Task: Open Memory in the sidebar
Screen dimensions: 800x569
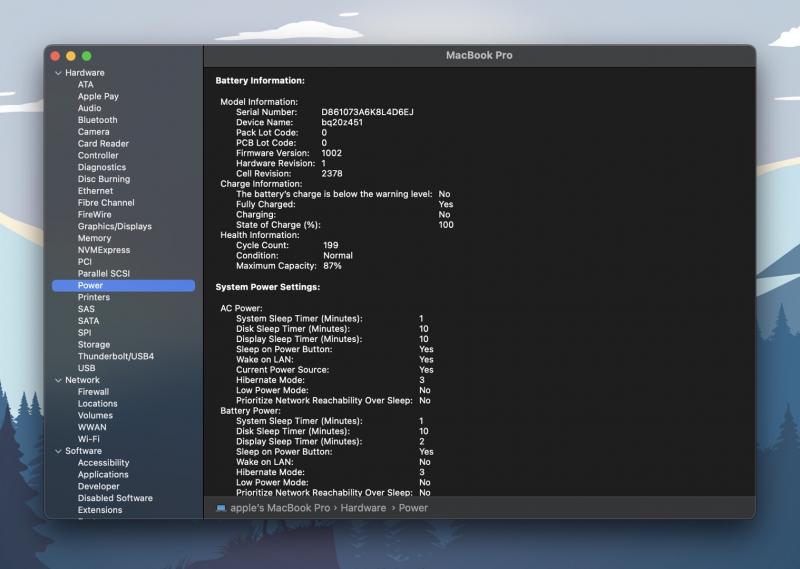Action: tap(94, 238)
